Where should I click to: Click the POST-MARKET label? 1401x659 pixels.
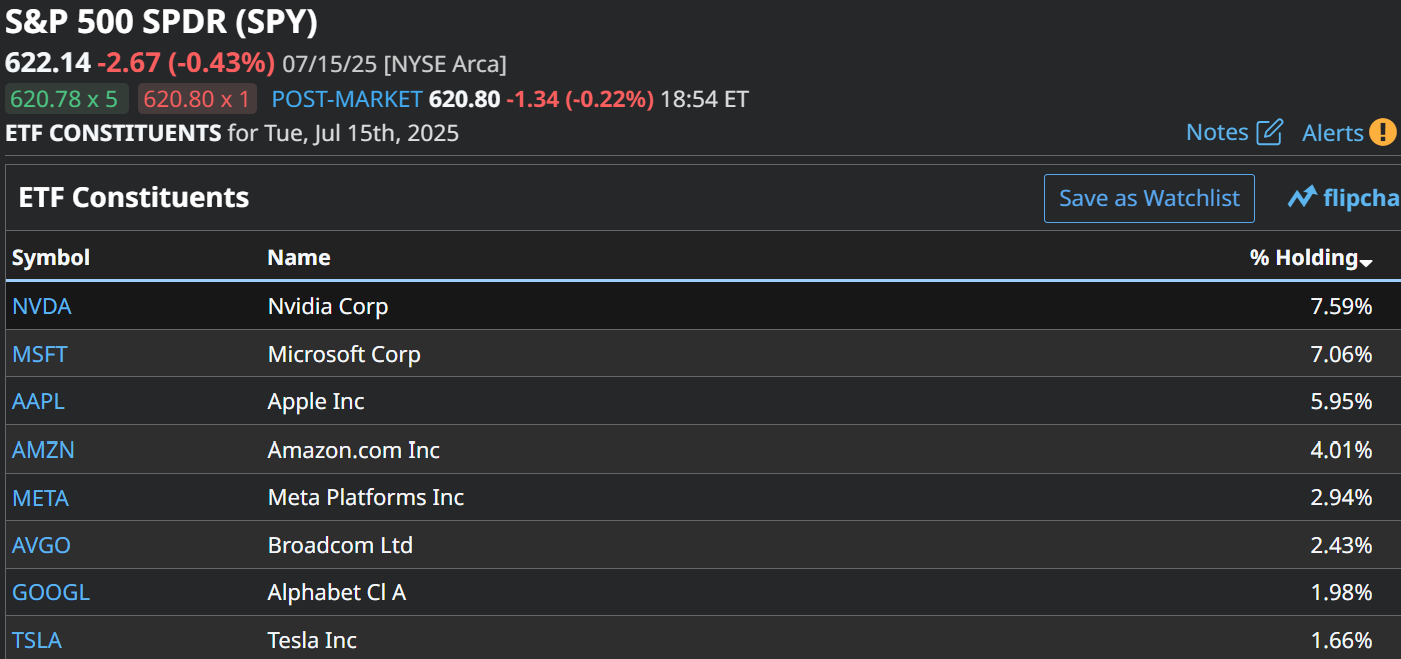click(347, 99)
